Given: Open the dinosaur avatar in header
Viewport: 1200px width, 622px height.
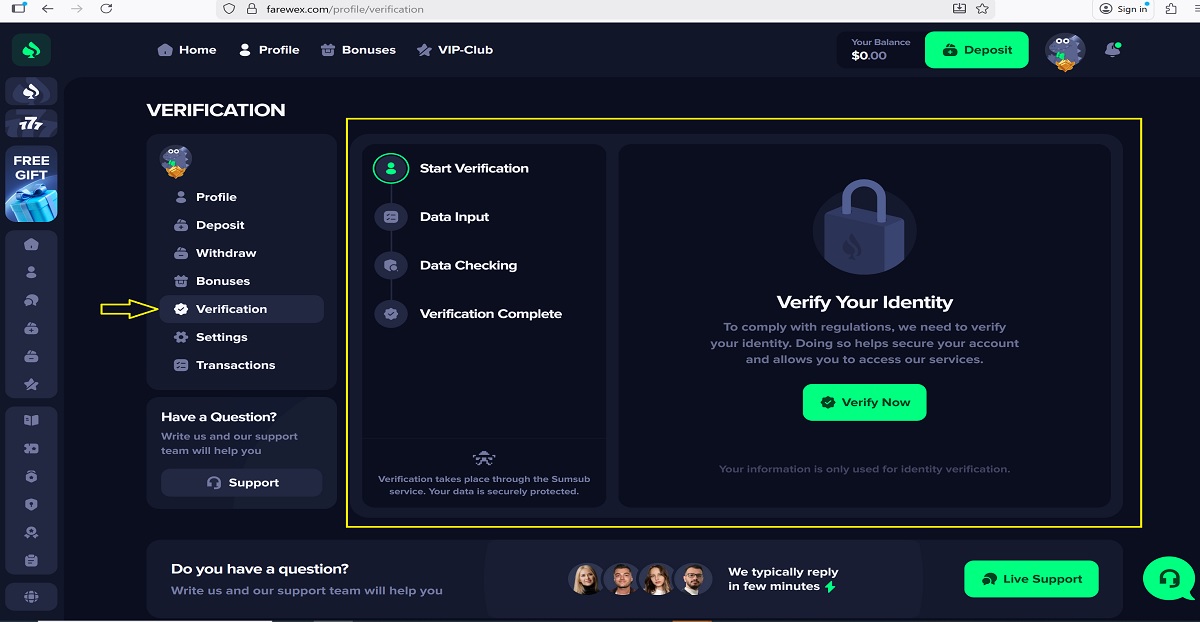Looking at the screenshot, I should 1065,51.
